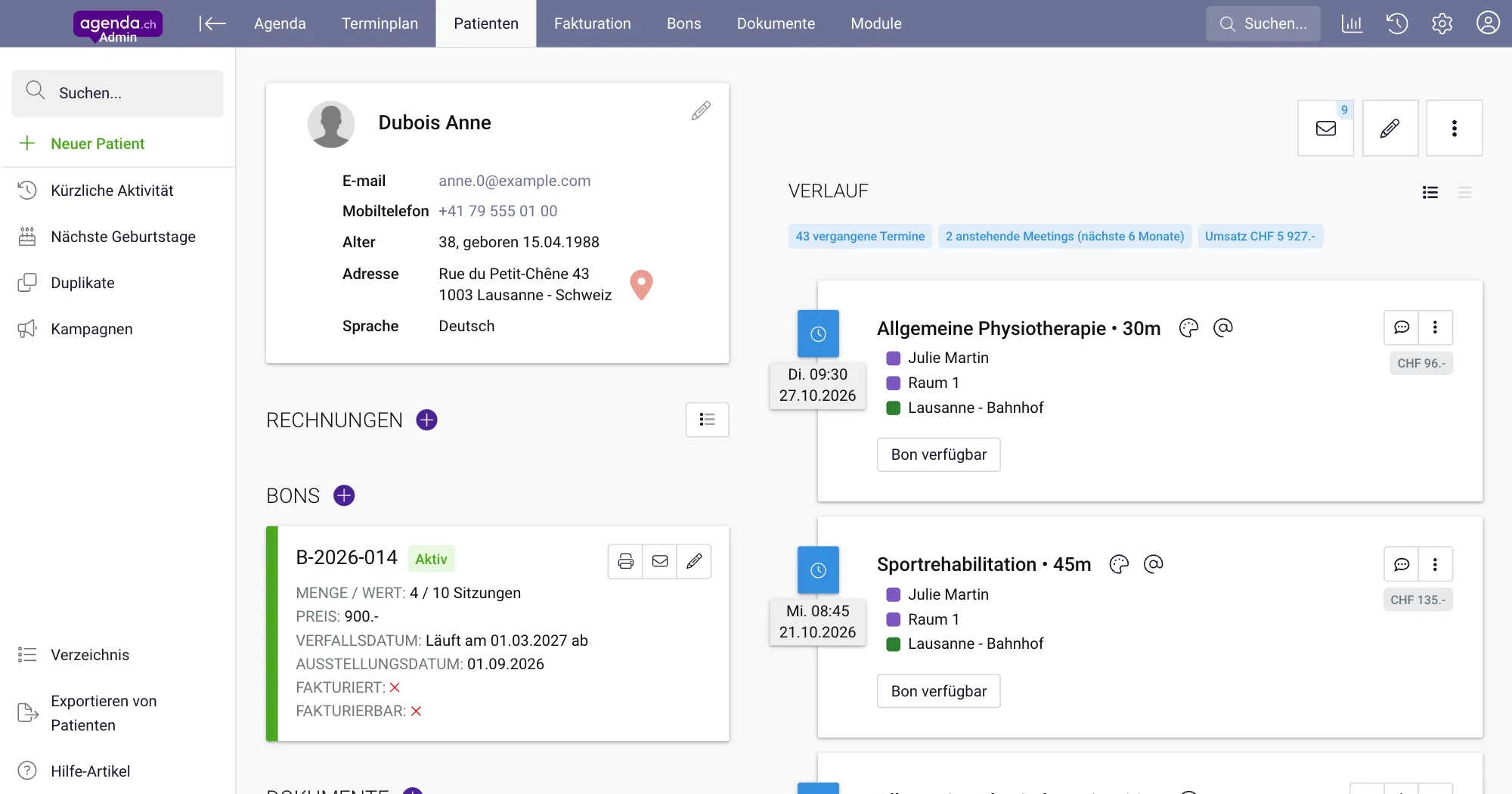Image resolution: width=1512 pixels, height=794 pixels.
Task: Click Bon verfügbar on the 27.10.2026 appointment
Action: 939,454
